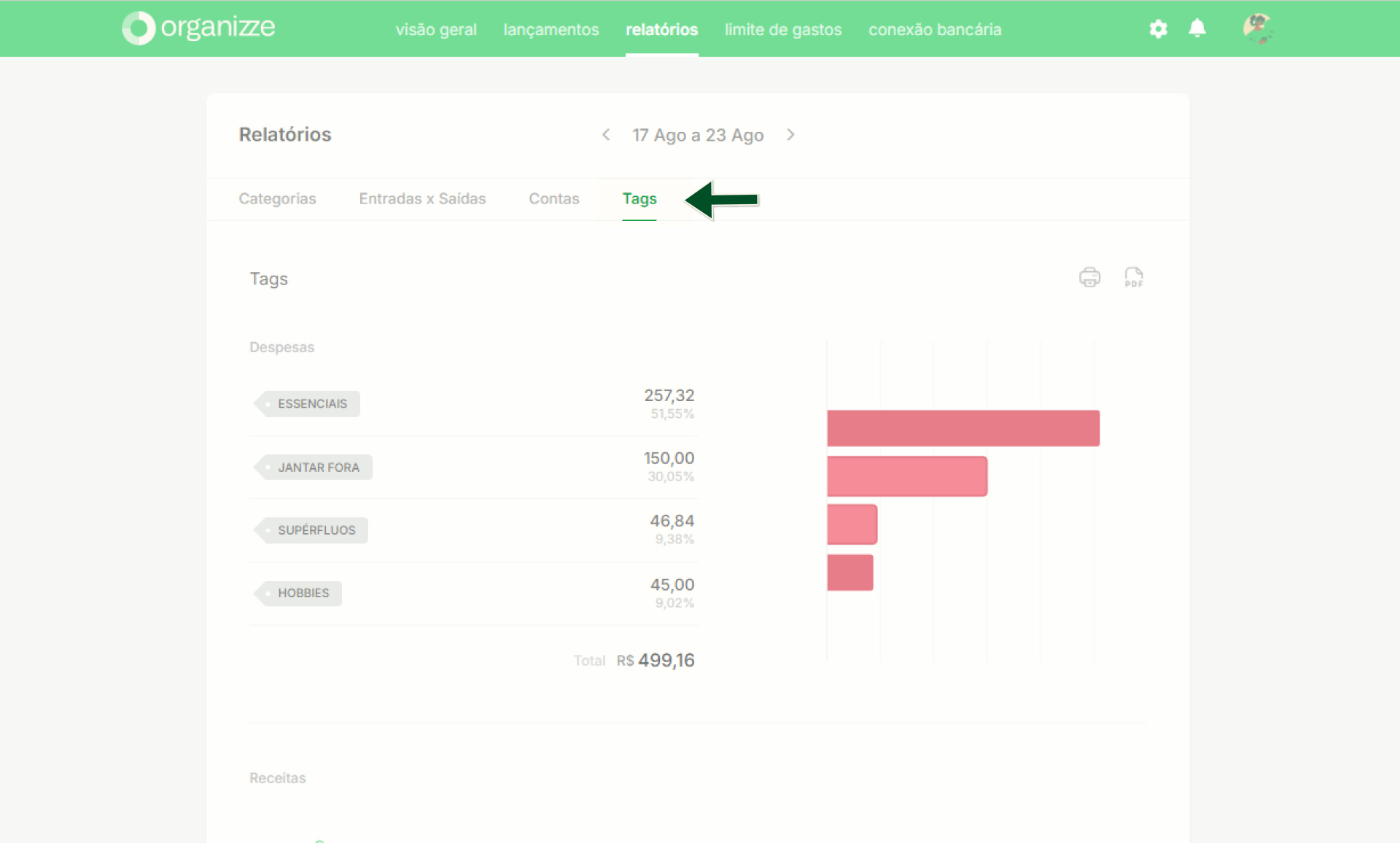Screen dimensions: 1400x843
Task: Switch to the Categorias tab
Action: point(277,198)
